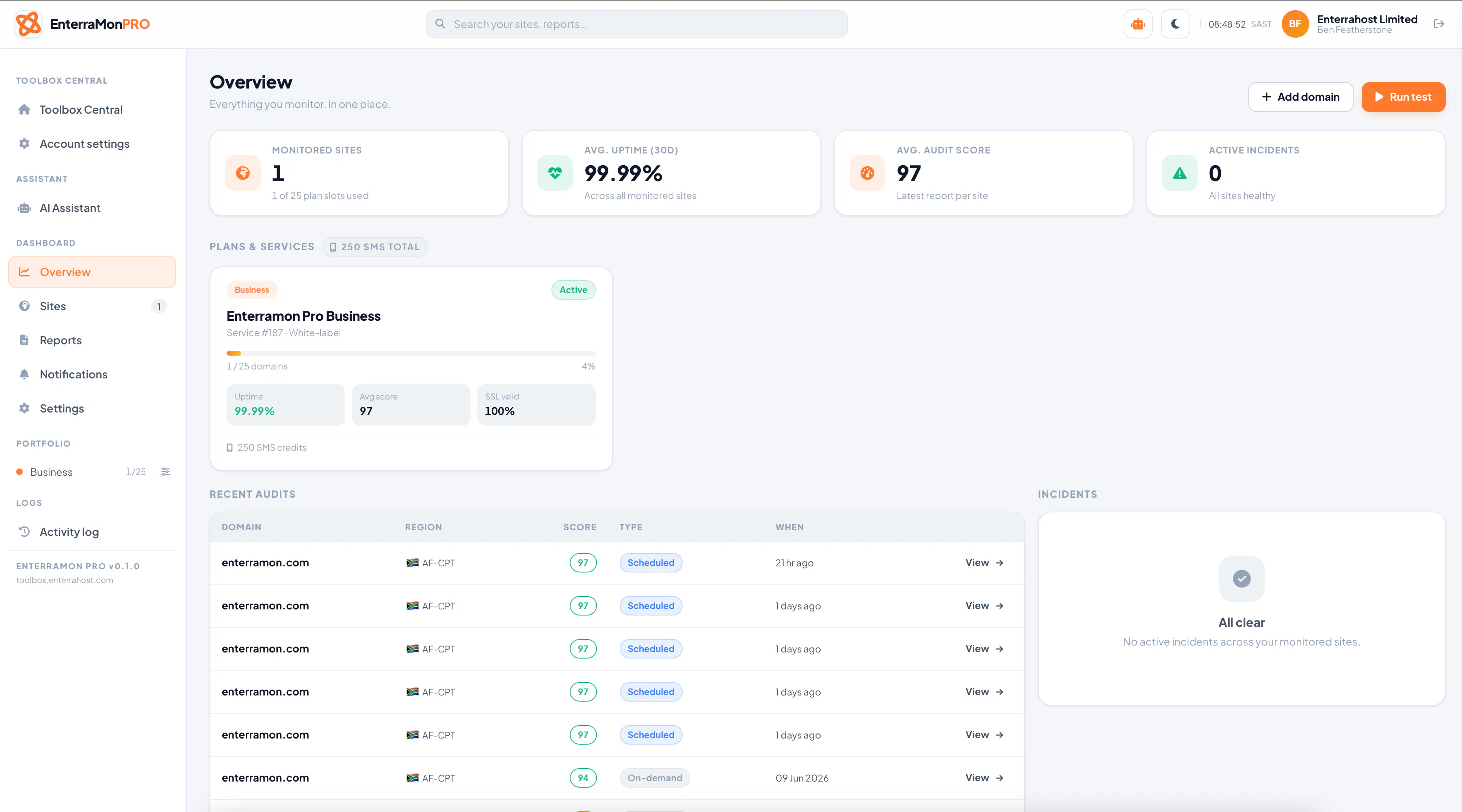Open the BF user avatar
Image resolution: width=1462 pixels, height=812 pixels.
coord(1295,24)
